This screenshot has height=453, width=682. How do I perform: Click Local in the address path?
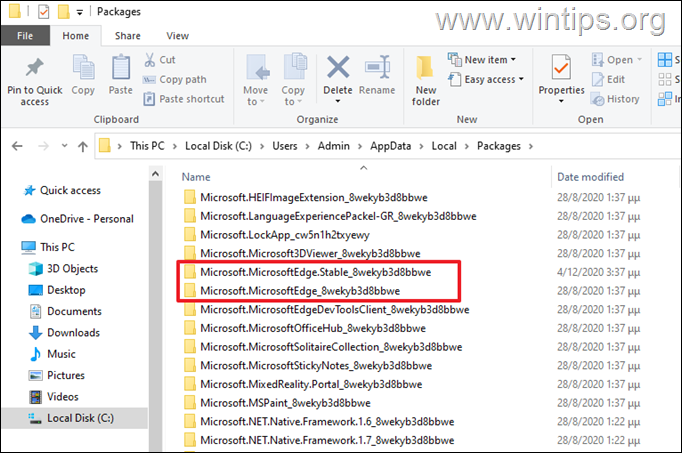444,146
